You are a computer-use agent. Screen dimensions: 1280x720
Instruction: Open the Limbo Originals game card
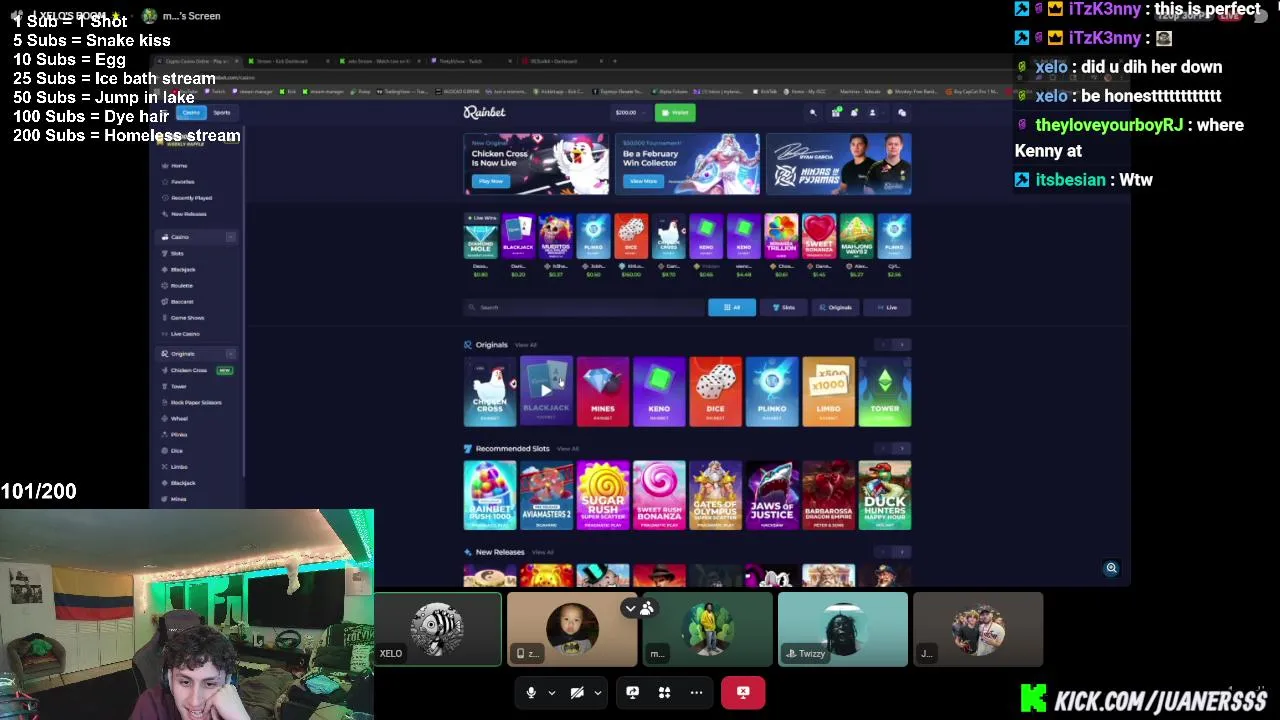pos(828,392)
